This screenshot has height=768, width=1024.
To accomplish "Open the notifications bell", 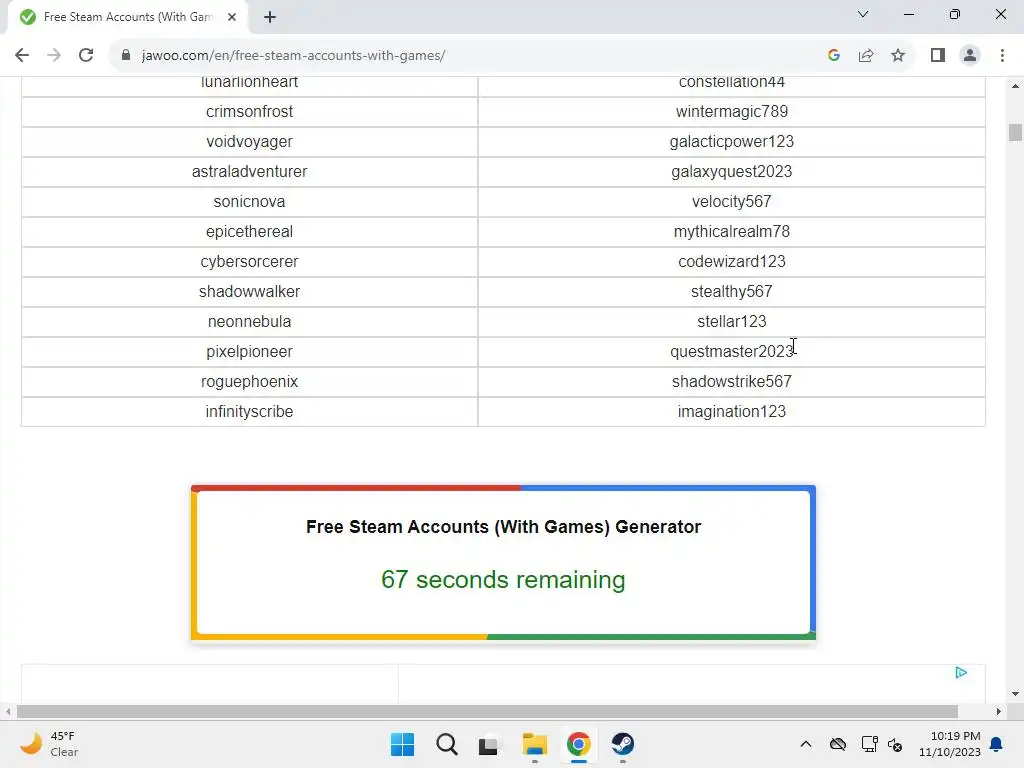I will coord(997,744).
